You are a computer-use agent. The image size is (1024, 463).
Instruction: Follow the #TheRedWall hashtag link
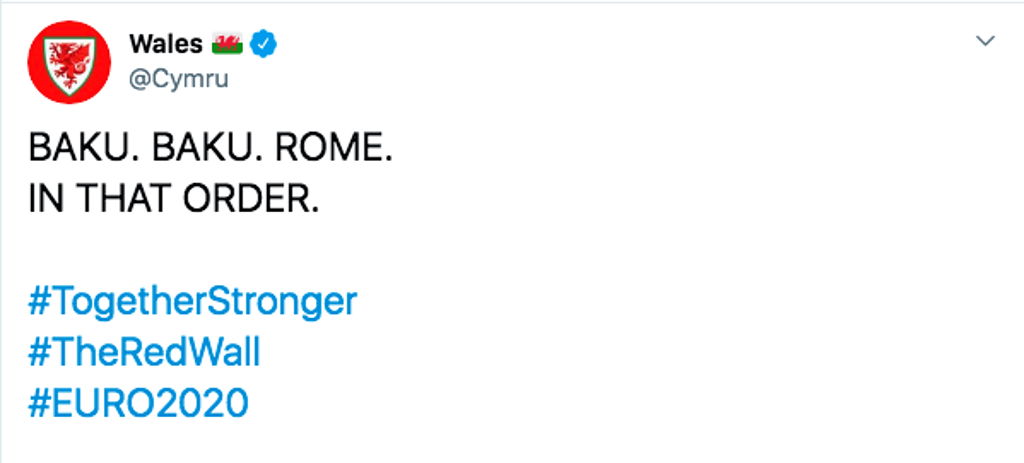[x=144, y=353]
